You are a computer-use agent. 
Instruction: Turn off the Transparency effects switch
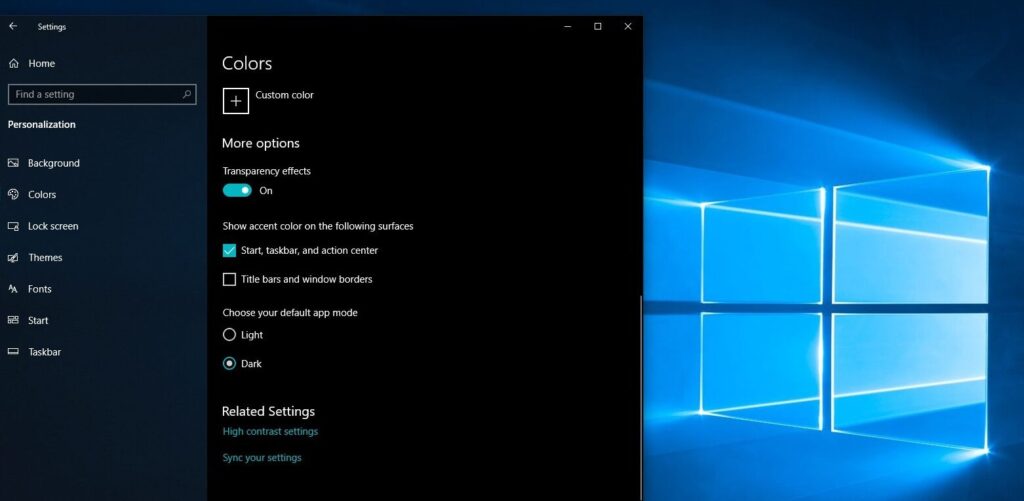click(x=237, y=190)
